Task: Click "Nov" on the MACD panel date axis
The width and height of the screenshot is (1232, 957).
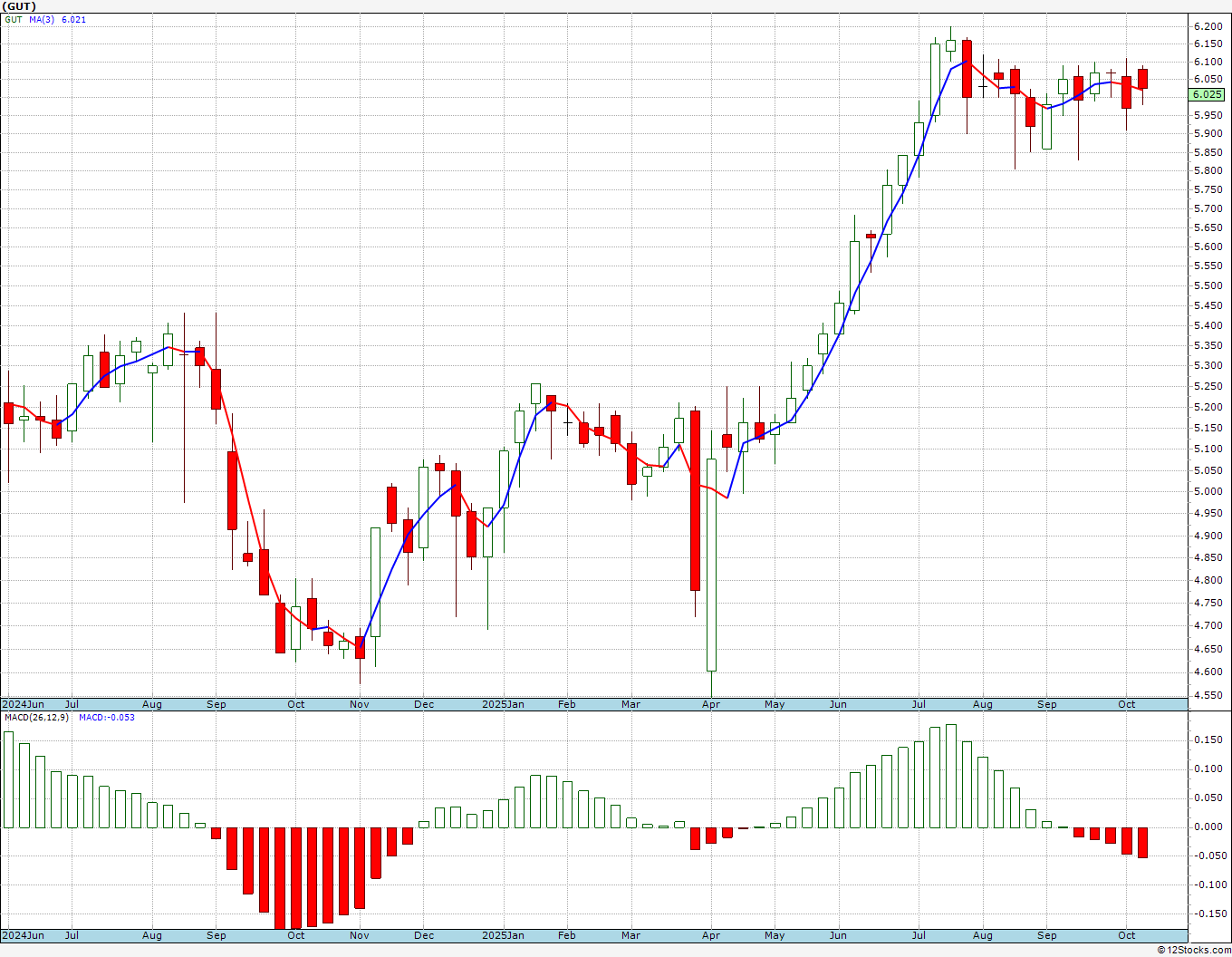Action: click(x=360, y=935)
